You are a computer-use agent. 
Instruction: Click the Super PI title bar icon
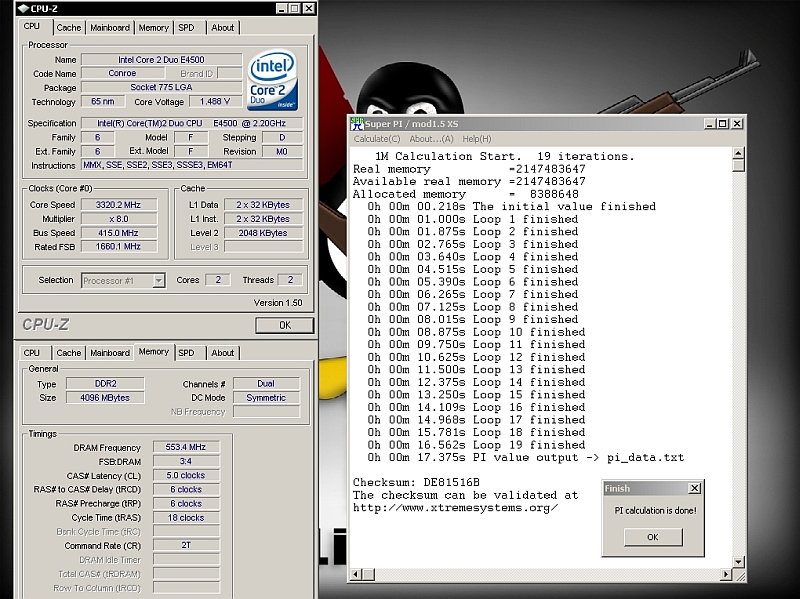(357, 123)
